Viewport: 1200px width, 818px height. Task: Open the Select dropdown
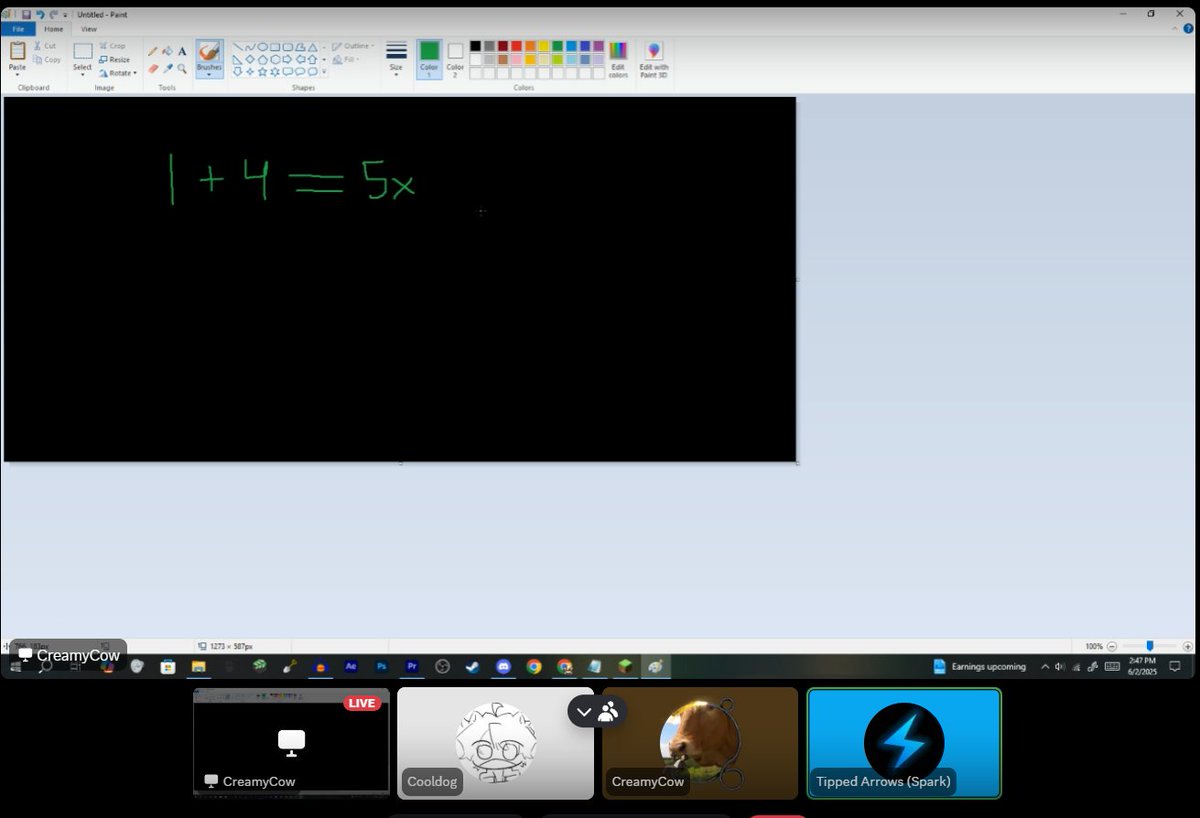tap(82, 74)
